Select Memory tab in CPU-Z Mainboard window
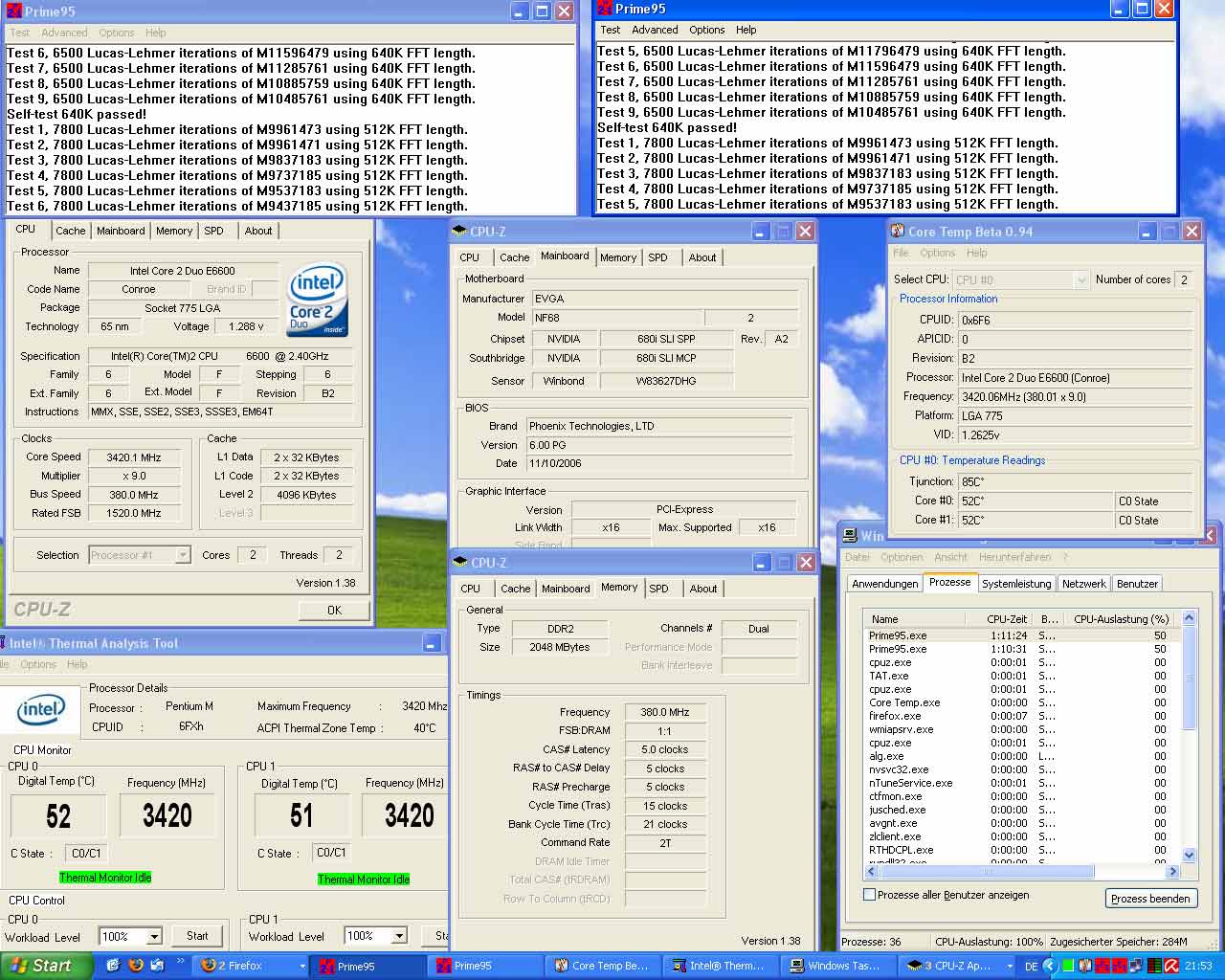The height and width of the screenshot is (980, 1225). [x=618, y=257]
